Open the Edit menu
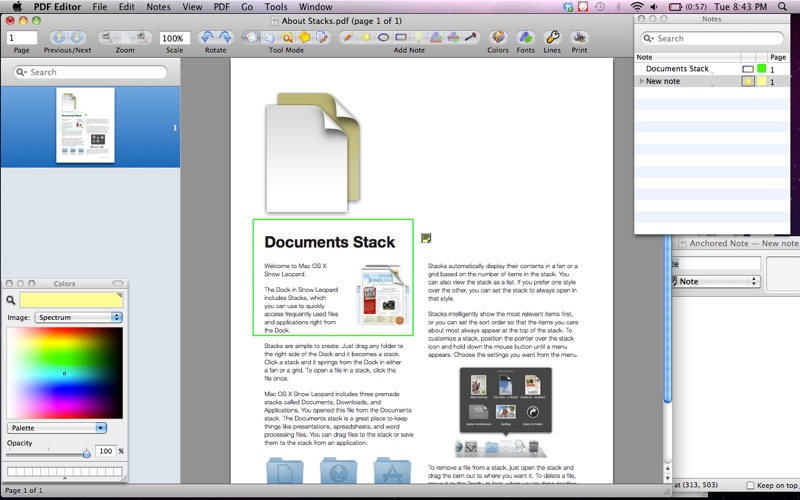 (x=127, y=7)
